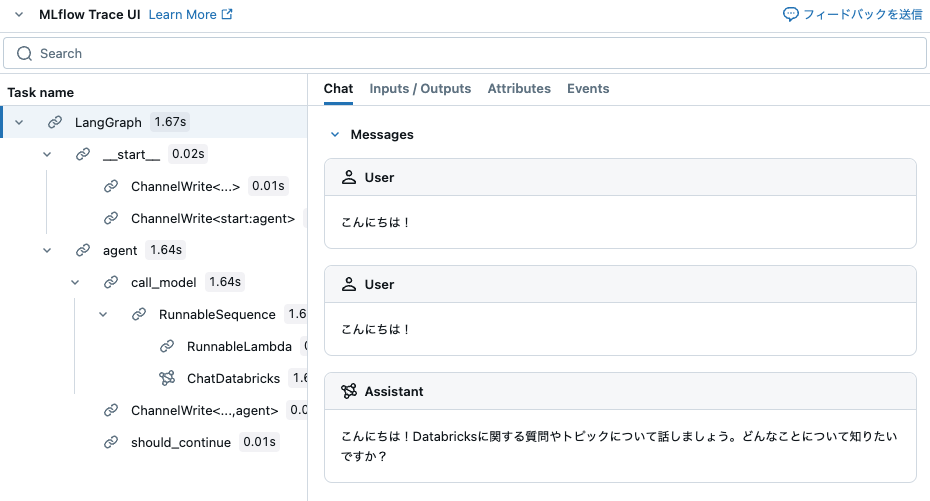
Task: Open the Events tab
Action: click(588, 89)
